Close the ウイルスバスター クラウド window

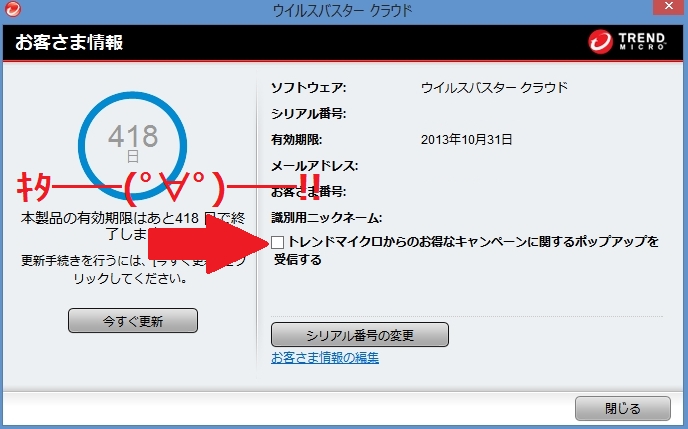click(669, 7)
